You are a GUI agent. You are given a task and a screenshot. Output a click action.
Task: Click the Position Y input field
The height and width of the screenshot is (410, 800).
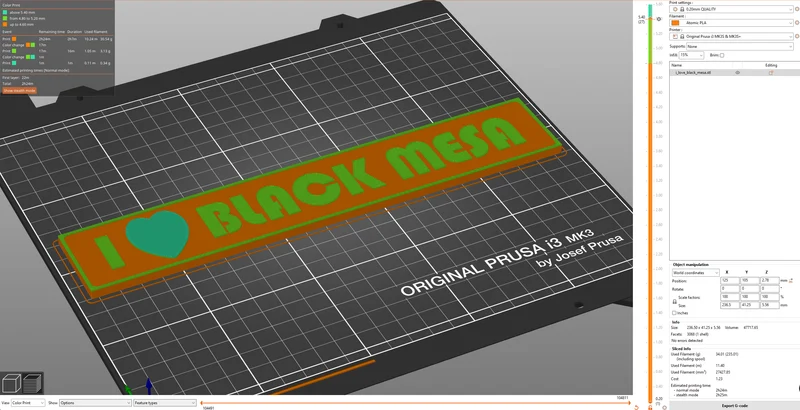click(x=749, y=281)
